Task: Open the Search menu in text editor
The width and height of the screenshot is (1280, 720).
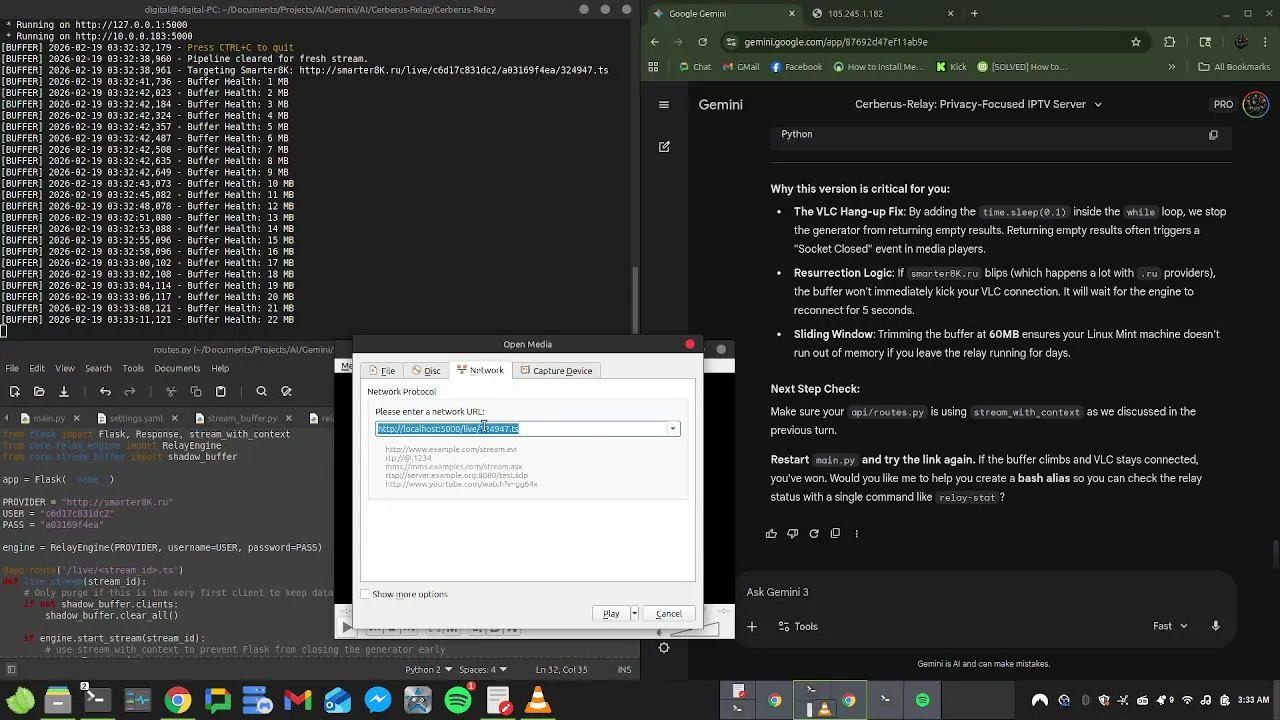Action: [98, 368]
